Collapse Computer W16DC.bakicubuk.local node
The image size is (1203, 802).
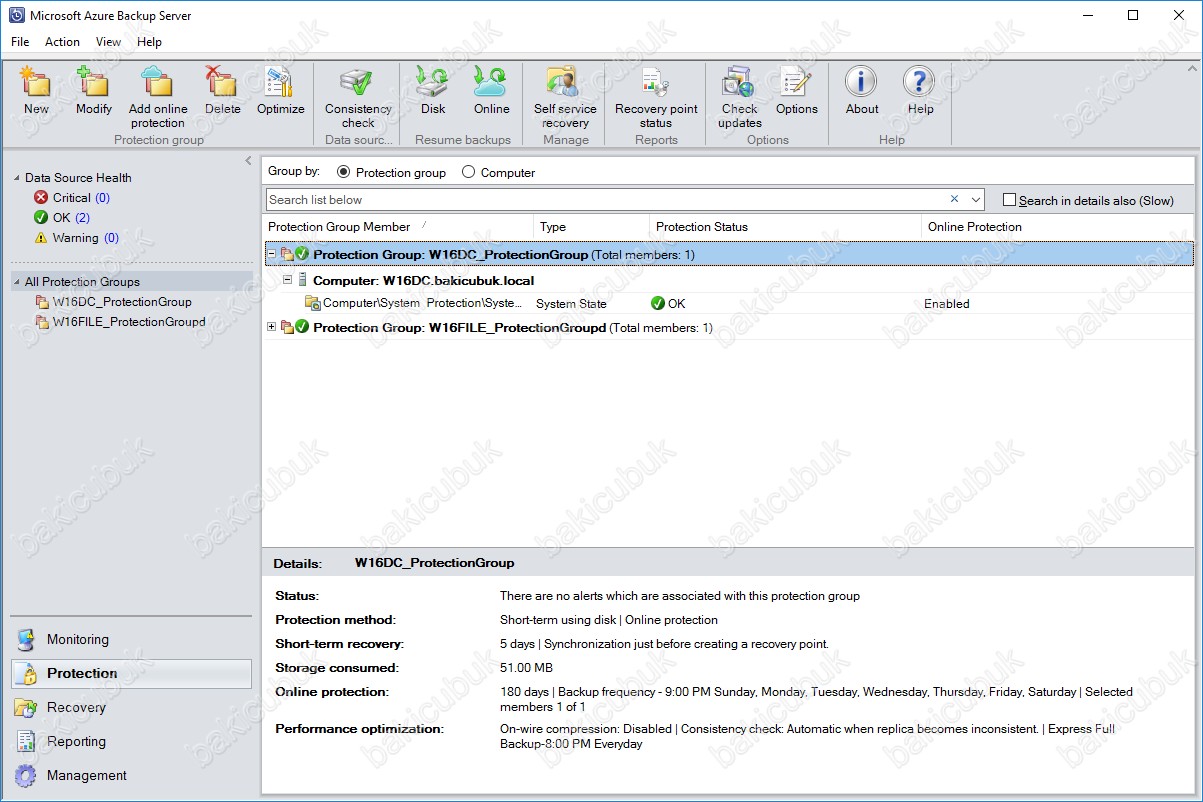(287, 280)
